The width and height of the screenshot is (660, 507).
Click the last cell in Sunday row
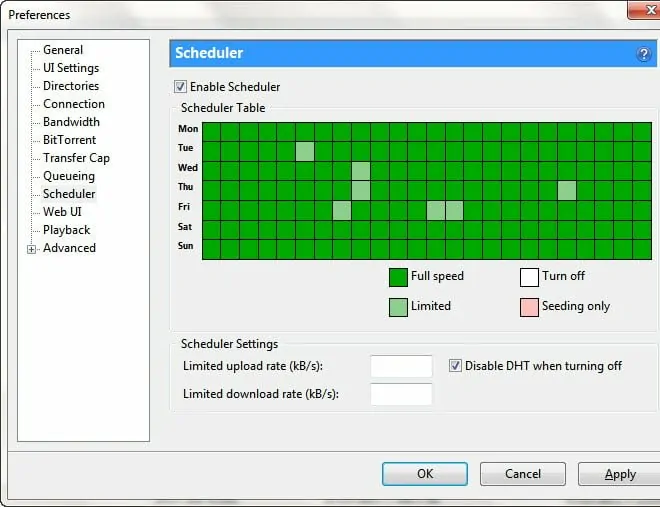(642, 250)
